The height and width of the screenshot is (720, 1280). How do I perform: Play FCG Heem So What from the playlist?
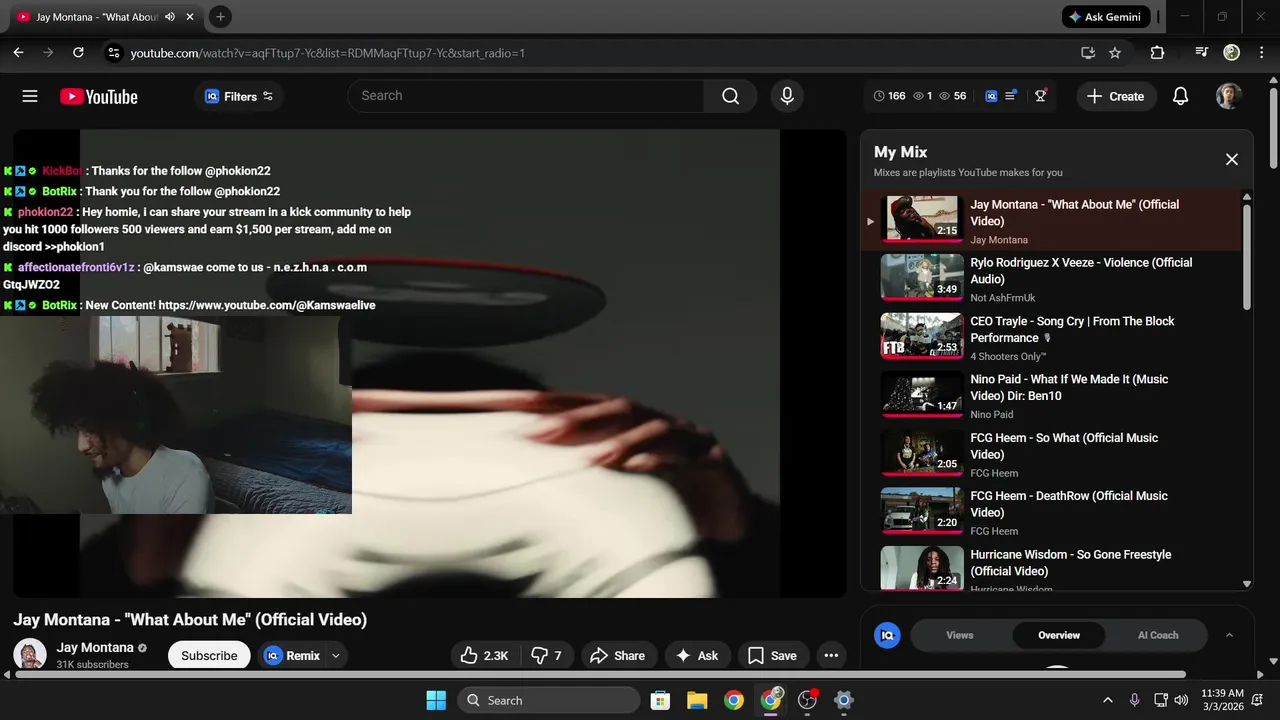(x=1050, y=453)
